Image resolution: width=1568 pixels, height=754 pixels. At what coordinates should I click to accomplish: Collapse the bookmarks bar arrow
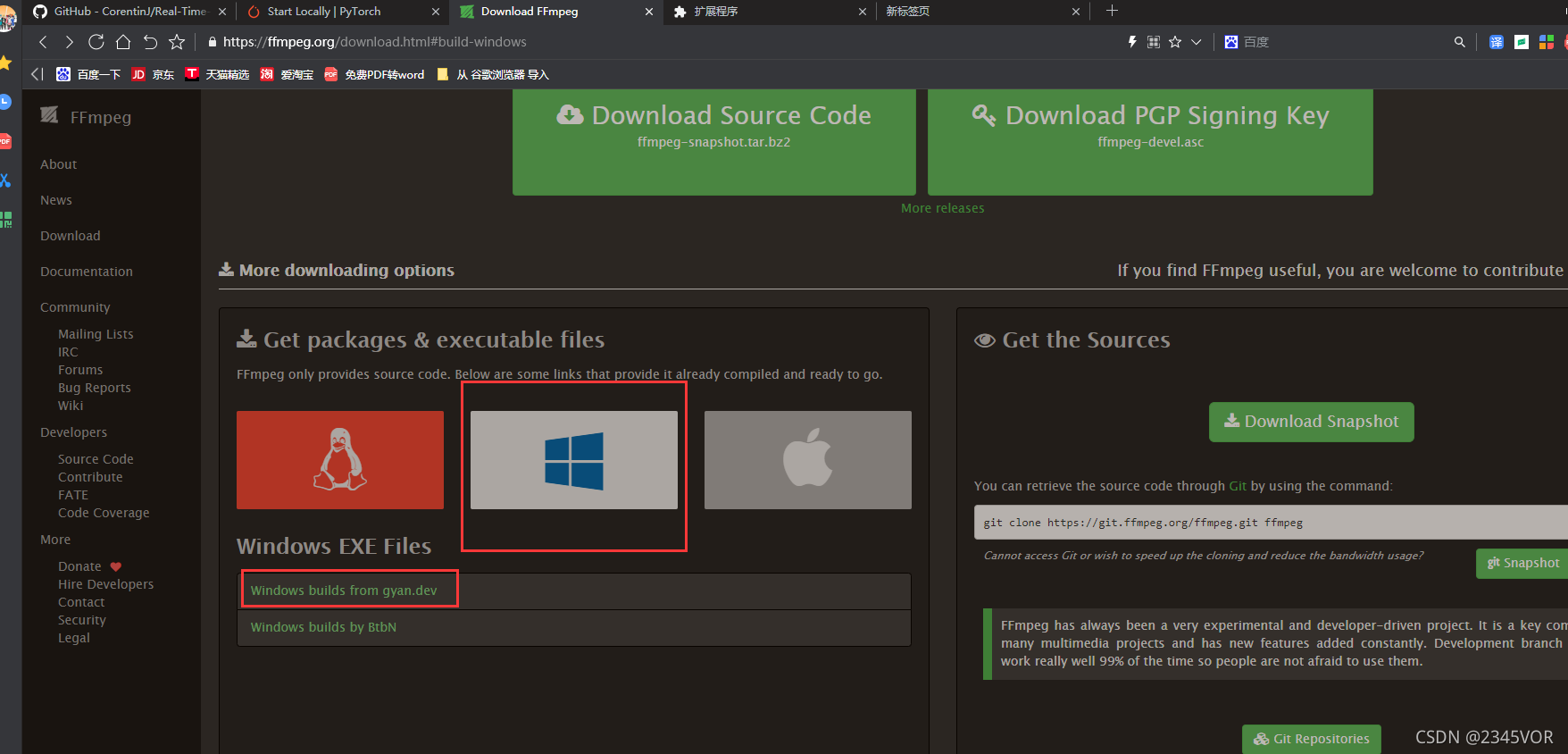click(x=37, y=74)
